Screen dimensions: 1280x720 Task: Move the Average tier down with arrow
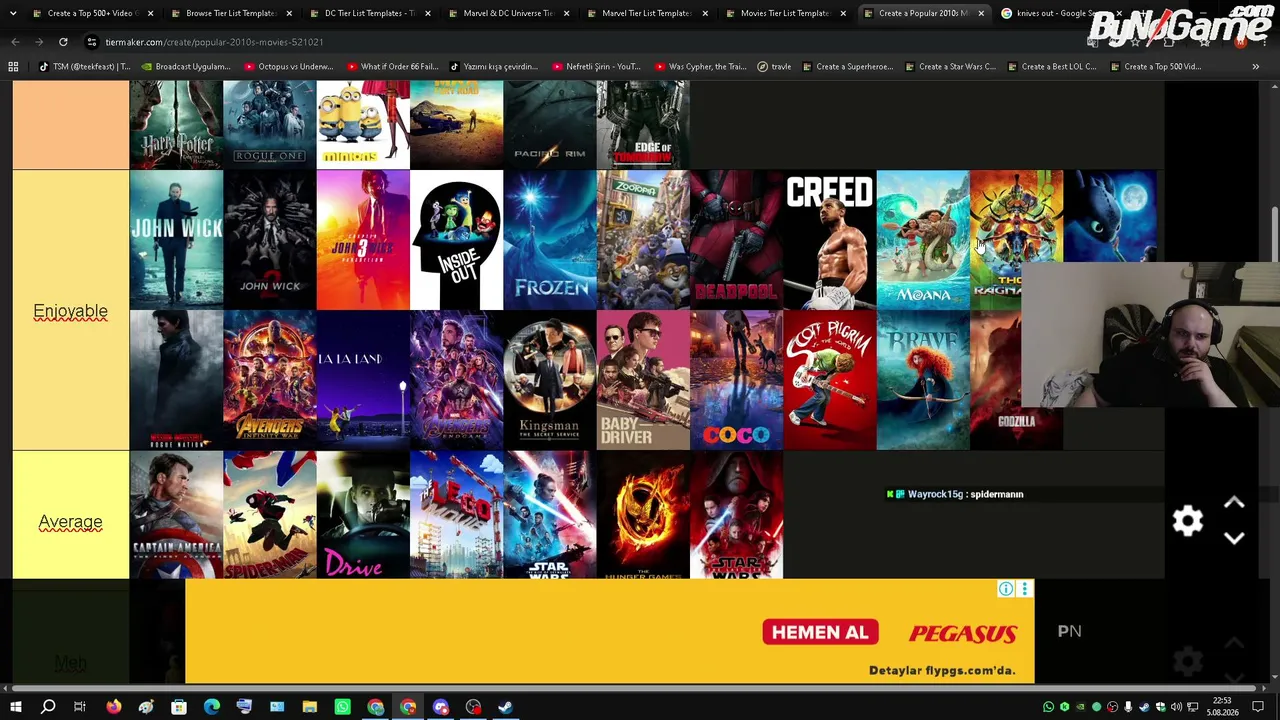pyautogui.click(x=1234, y=538)
